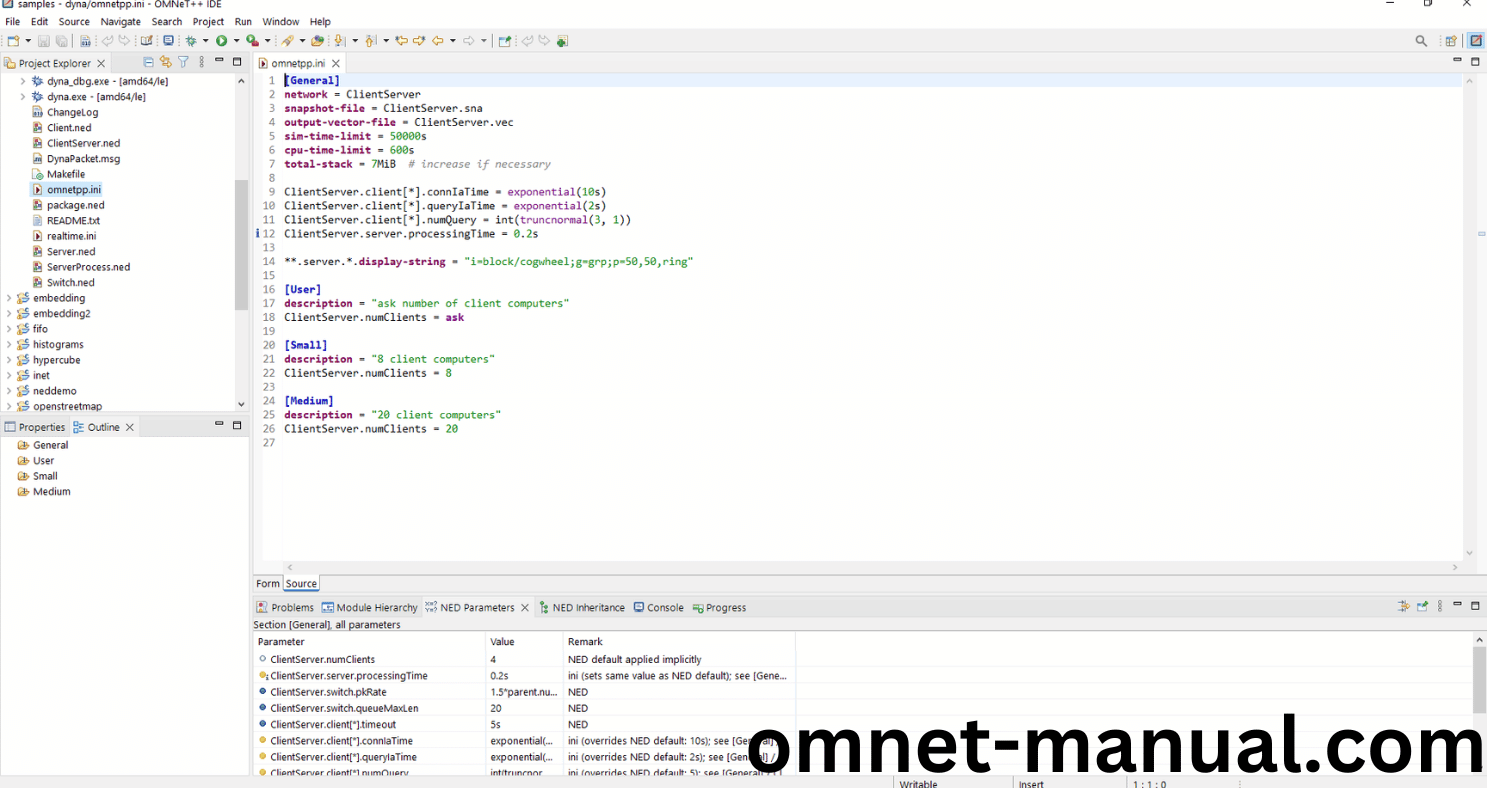Viewport: 1487px width, 788px height.
Task: Click Collapse All in Project Explorer
Action: click(x=149, y=62)
